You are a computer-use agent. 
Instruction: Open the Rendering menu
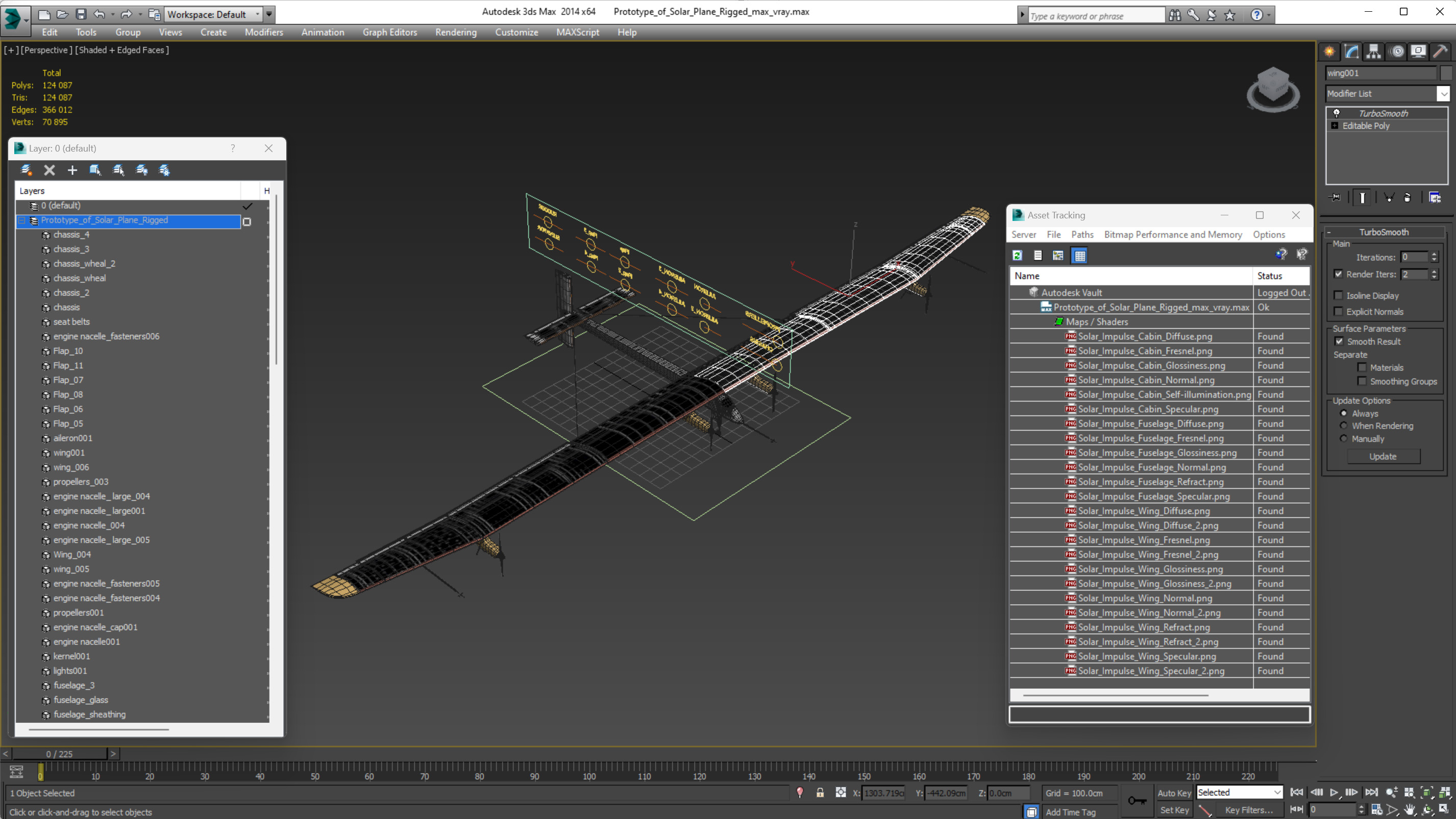pos(456,32)
